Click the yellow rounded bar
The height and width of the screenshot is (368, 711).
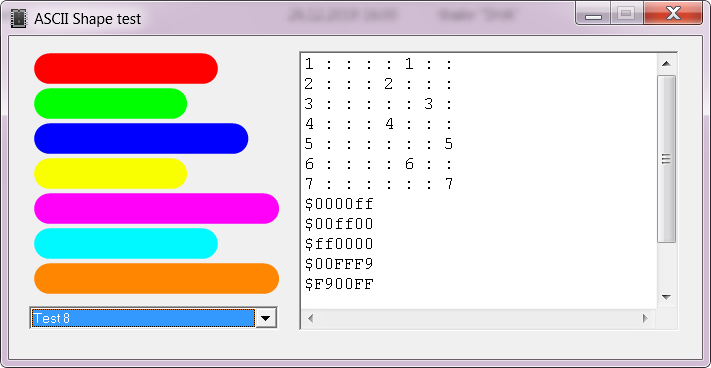point(111,173)
